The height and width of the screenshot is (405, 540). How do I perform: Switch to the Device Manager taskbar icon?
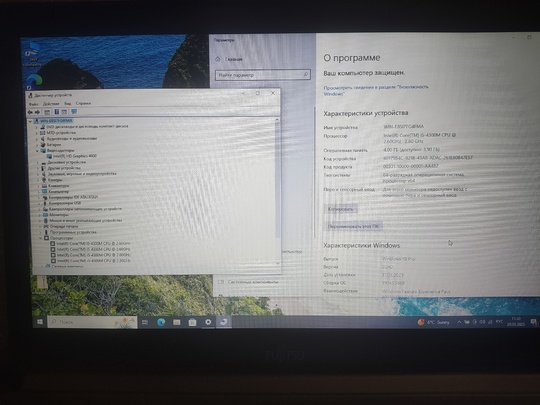click(x=224, y=322)
